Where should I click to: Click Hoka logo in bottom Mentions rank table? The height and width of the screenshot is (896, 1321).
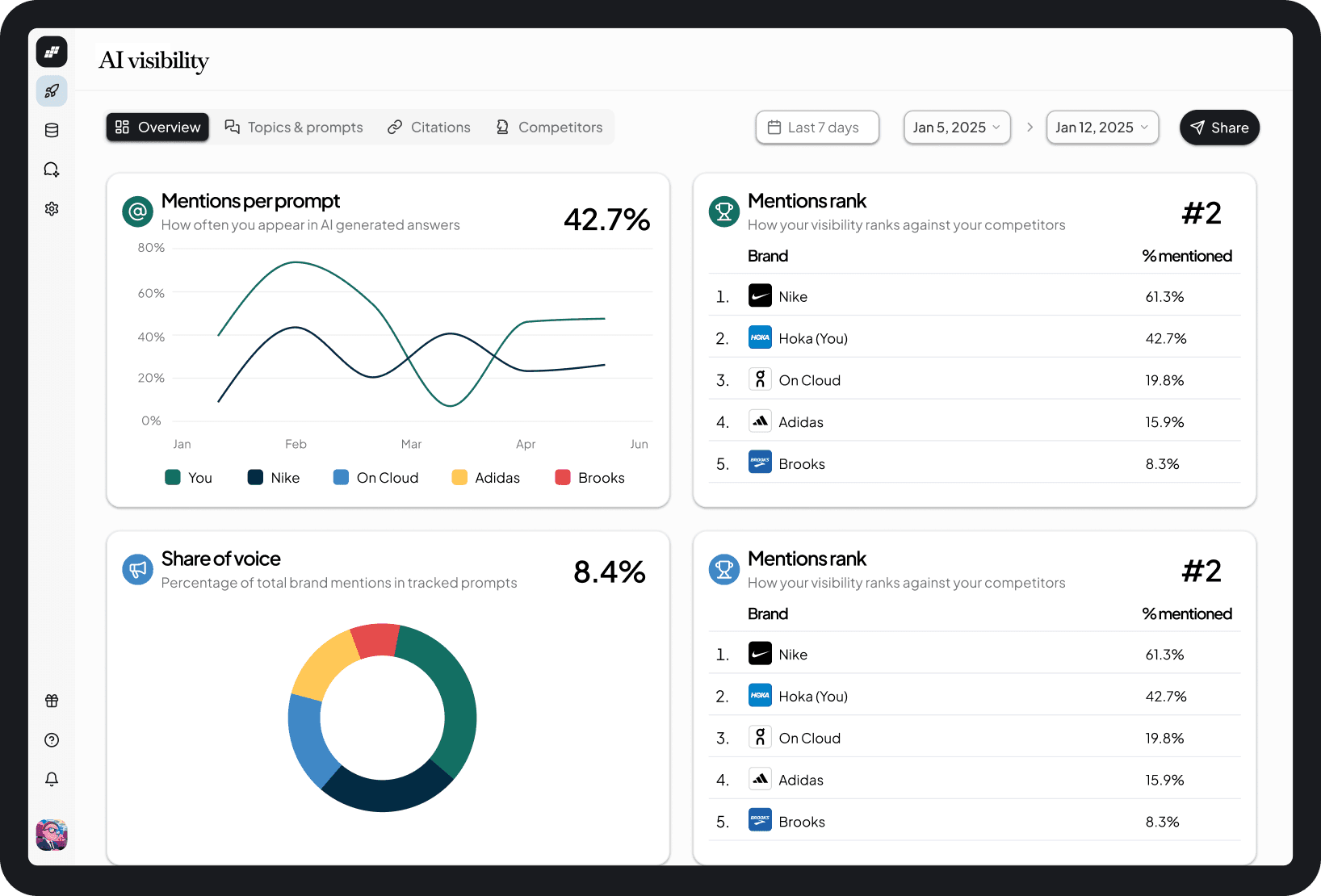760,695
